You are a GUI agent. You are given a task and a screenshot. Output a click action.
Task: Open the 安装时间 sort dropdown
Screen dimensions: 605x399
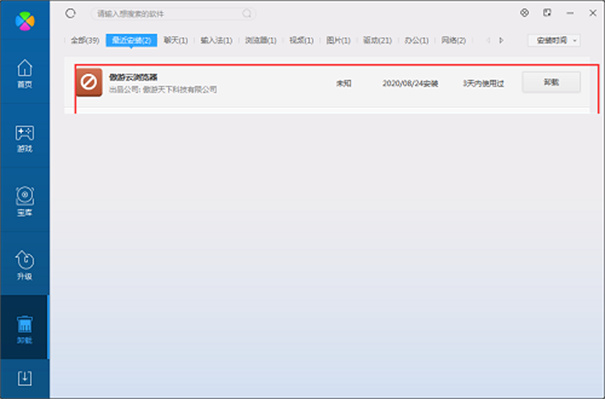(554, 40)
